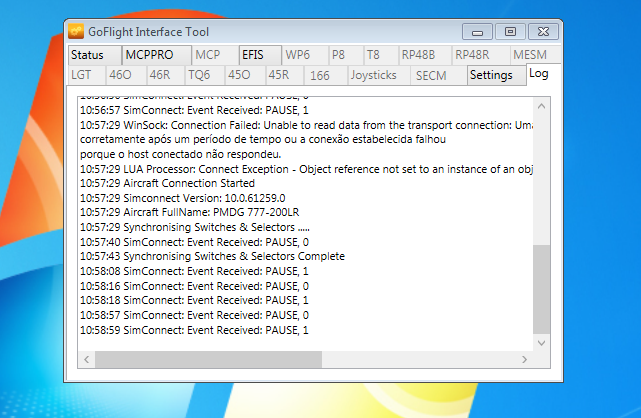Click the log's scroll down arrow
The height and width of the screenshot is (418, 641).
click(x=541, y=342)
